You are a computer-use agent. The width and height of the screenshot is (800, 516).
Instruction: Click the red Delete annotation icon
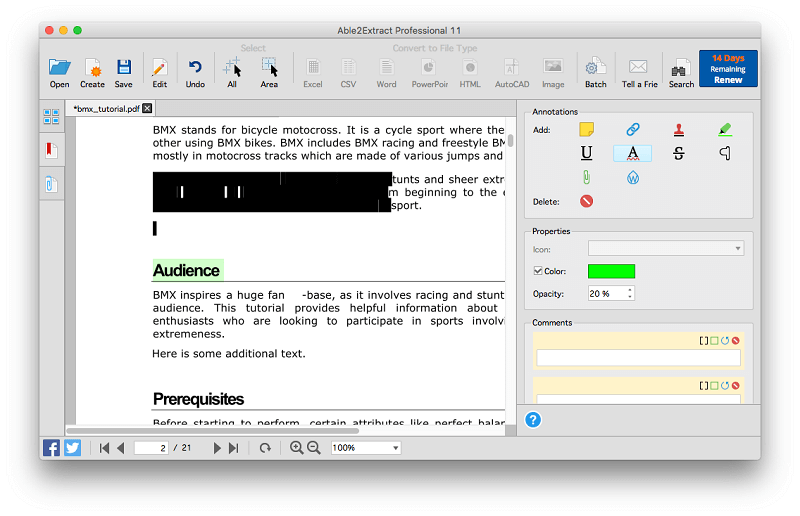(586, 201)
